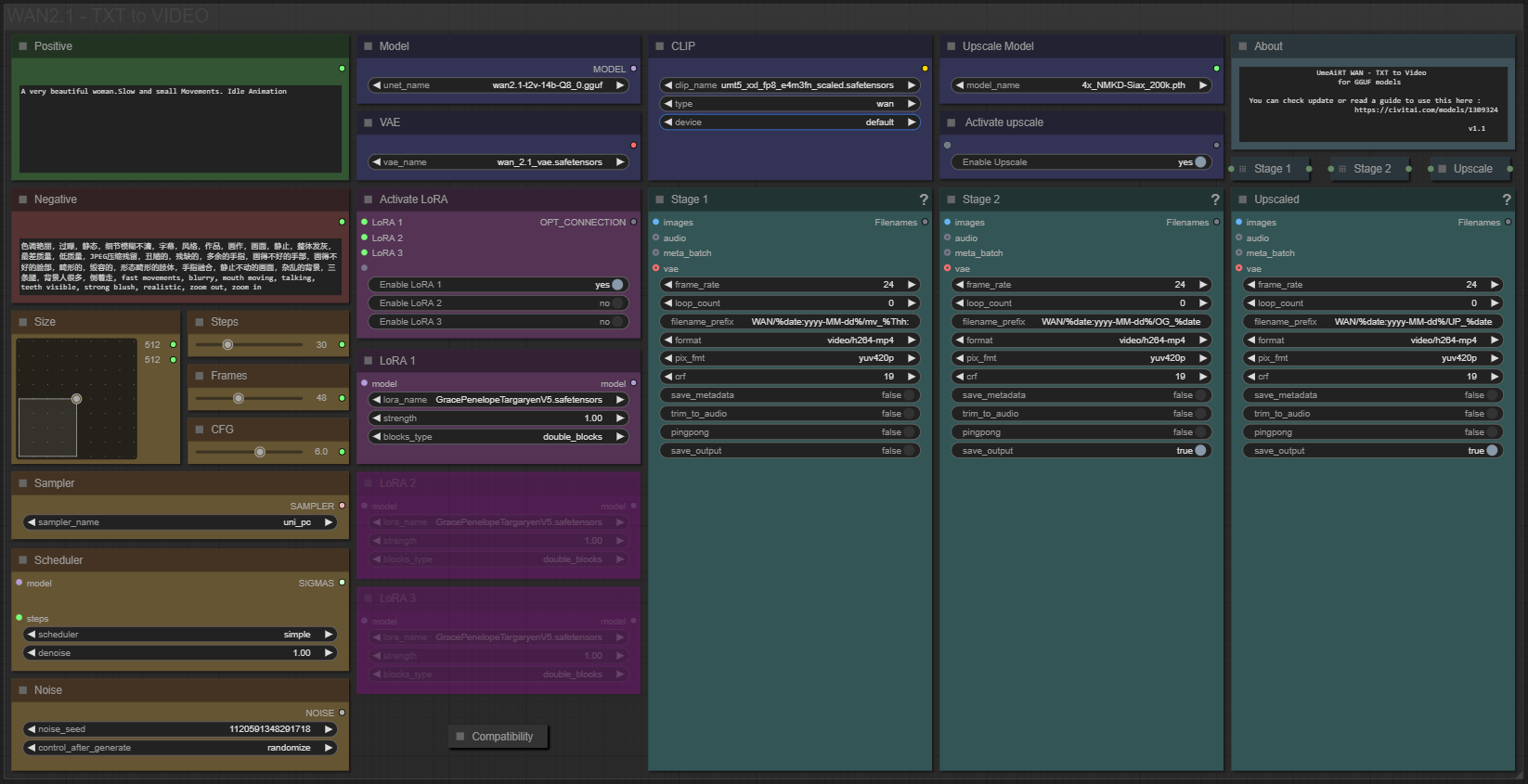This screenshot has width=1528, height=784.
Task: Open the help icon on Stage 2 node
Action: click(x=1214, y=199)
